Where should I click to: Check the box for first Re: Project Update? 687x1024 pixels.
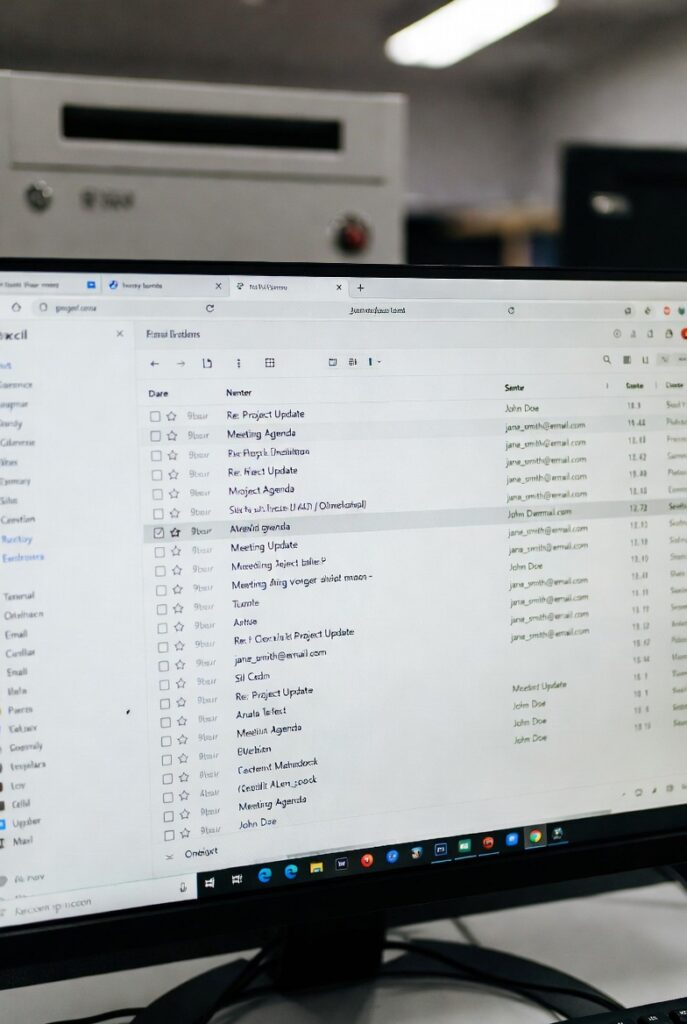[155, 416]
